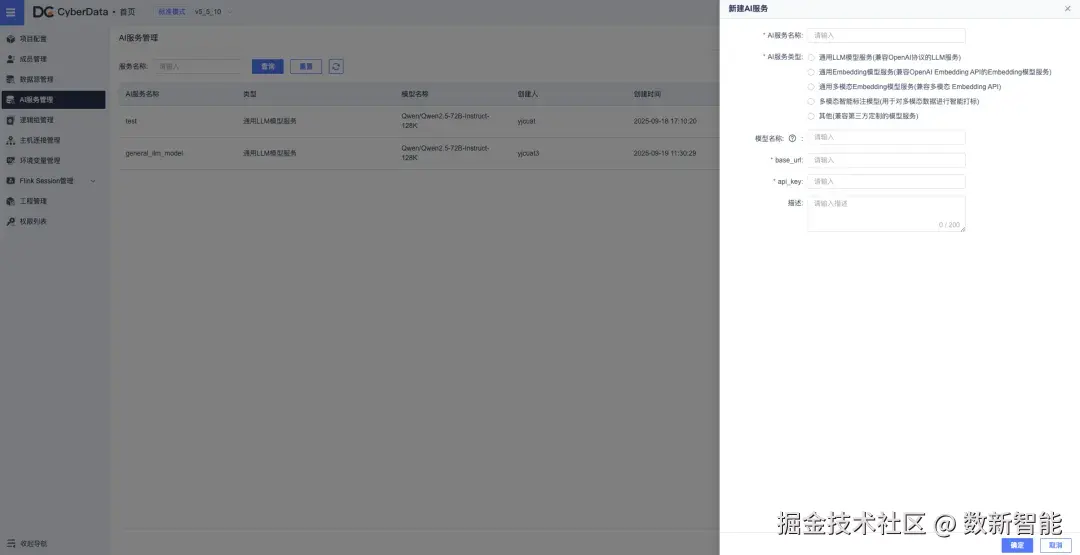Select 其他(兼容第三方定制的模型服务) radio option
Viewport: 1080px width, 555px height.
[x=811, y=116]
